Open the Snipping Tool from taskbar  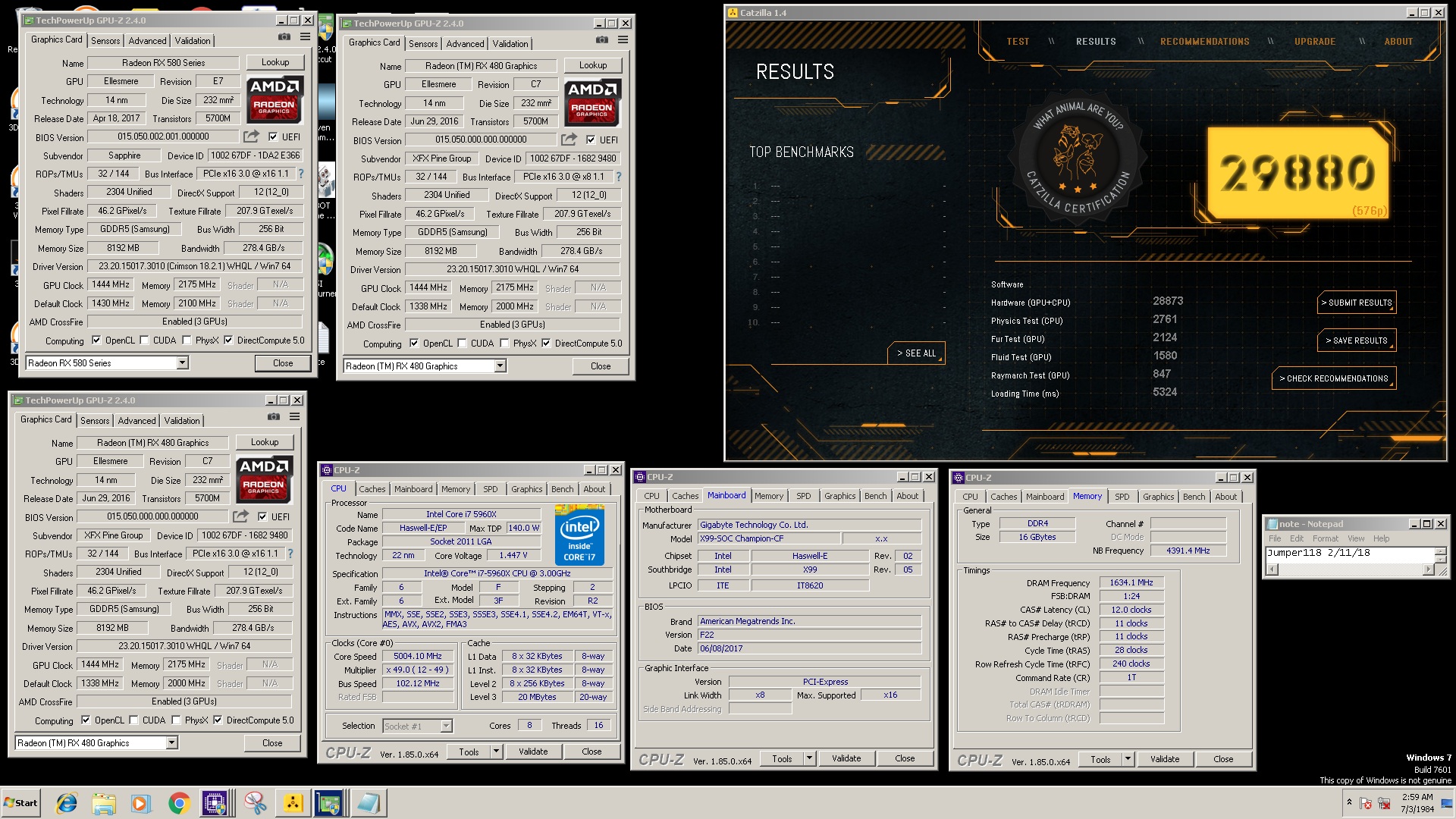click(x=255, y=803)
